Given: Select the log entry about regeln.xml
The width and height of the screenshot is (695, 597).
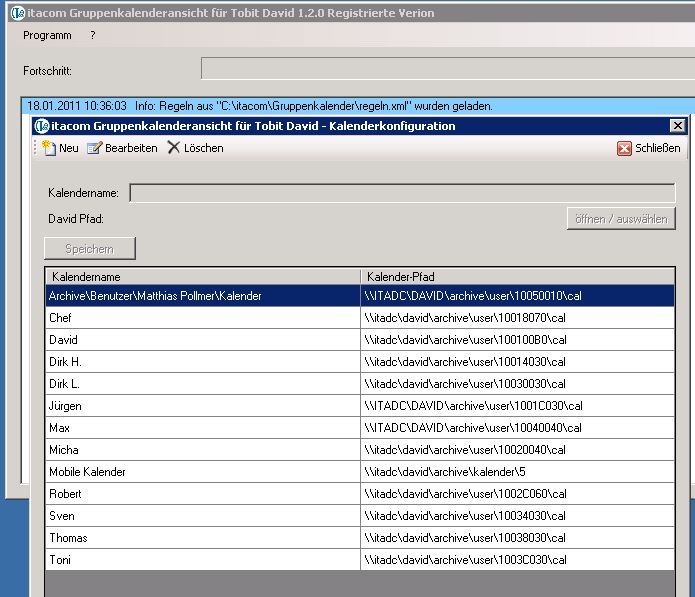Looking at the screenshot, I should pos(358,106).
